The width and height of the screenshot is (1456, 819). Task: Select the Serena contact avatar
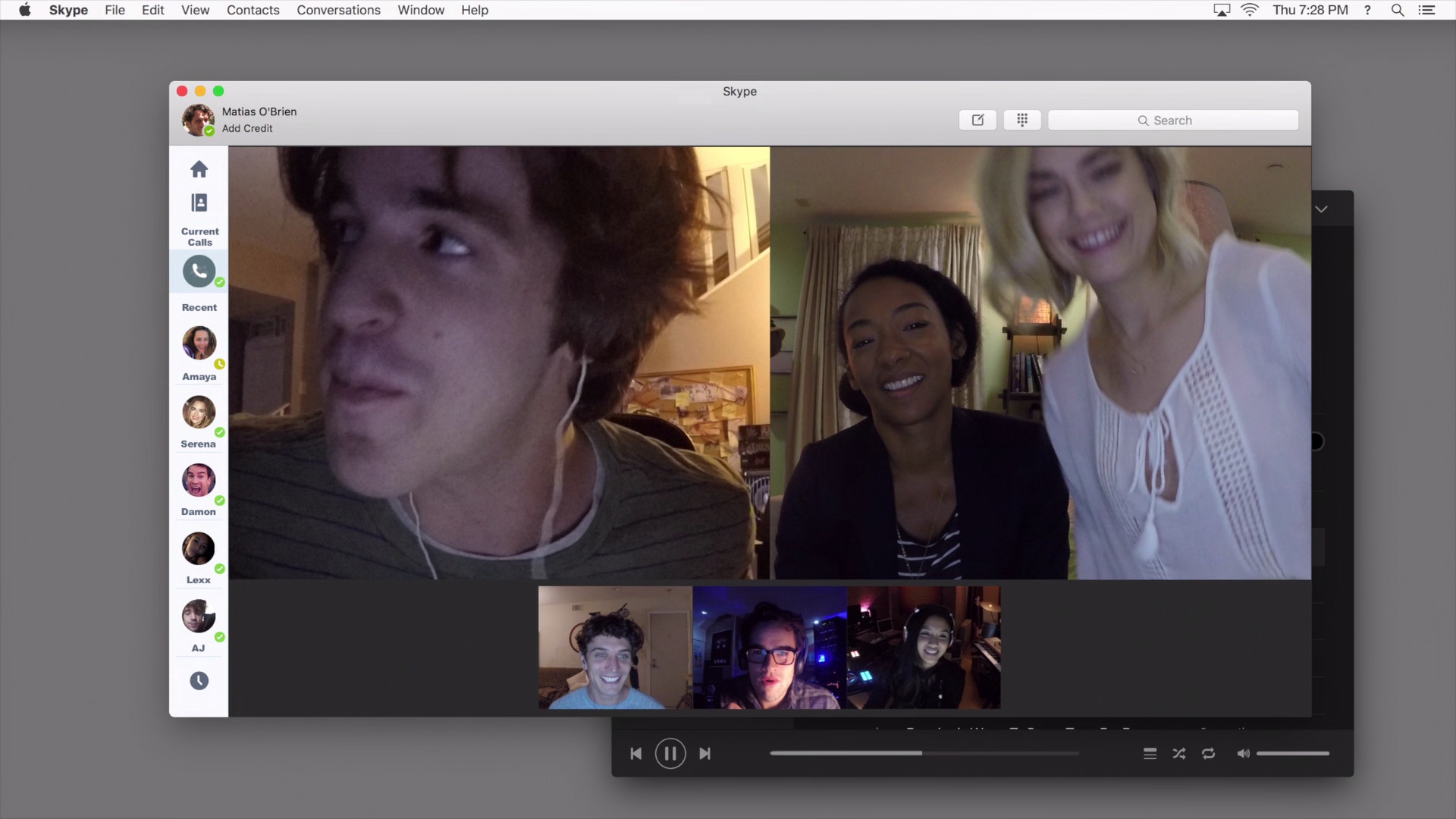[x=199, y=413]
